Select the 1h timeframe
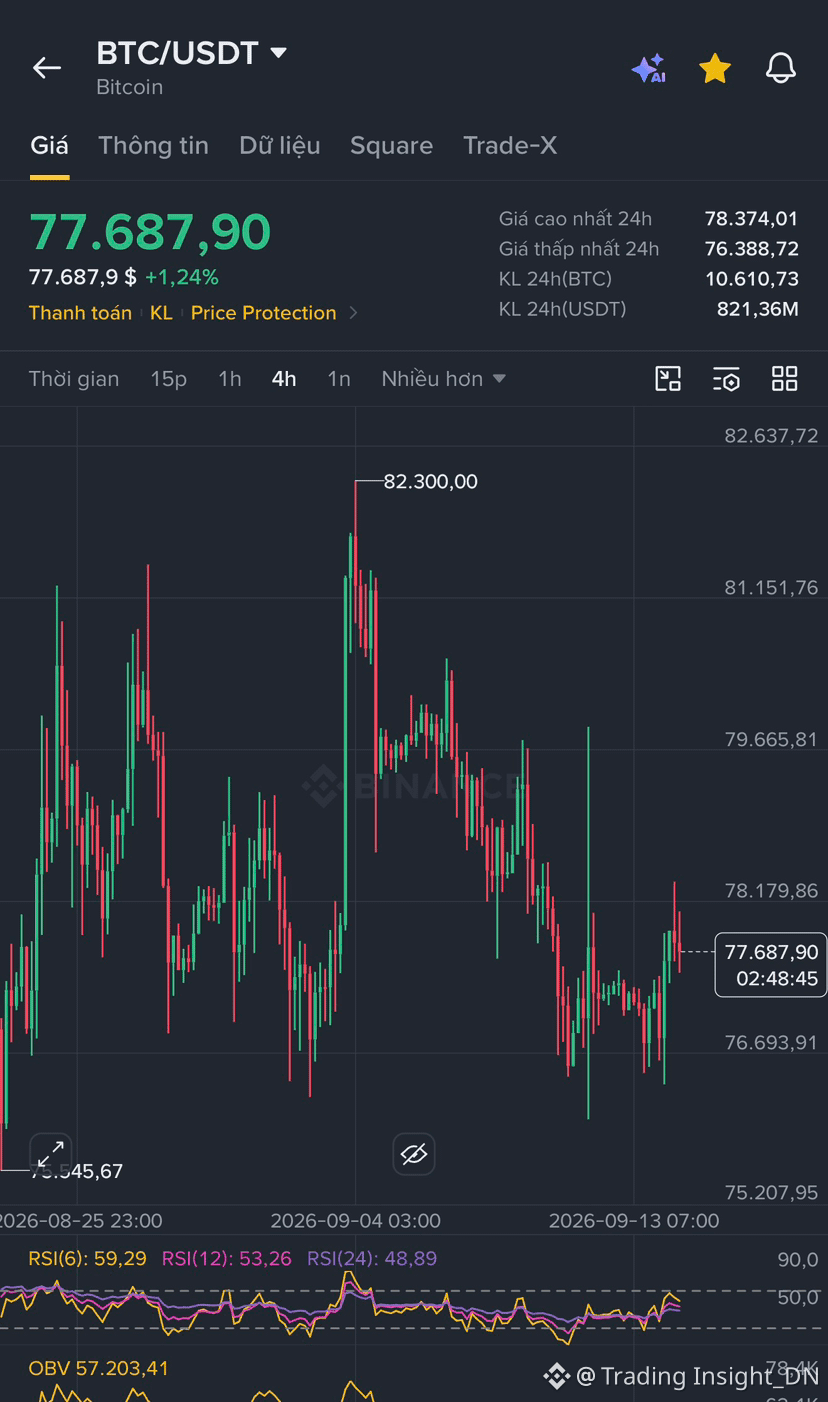The height and width of the screenshot is (1402, 828). point(230,379)
